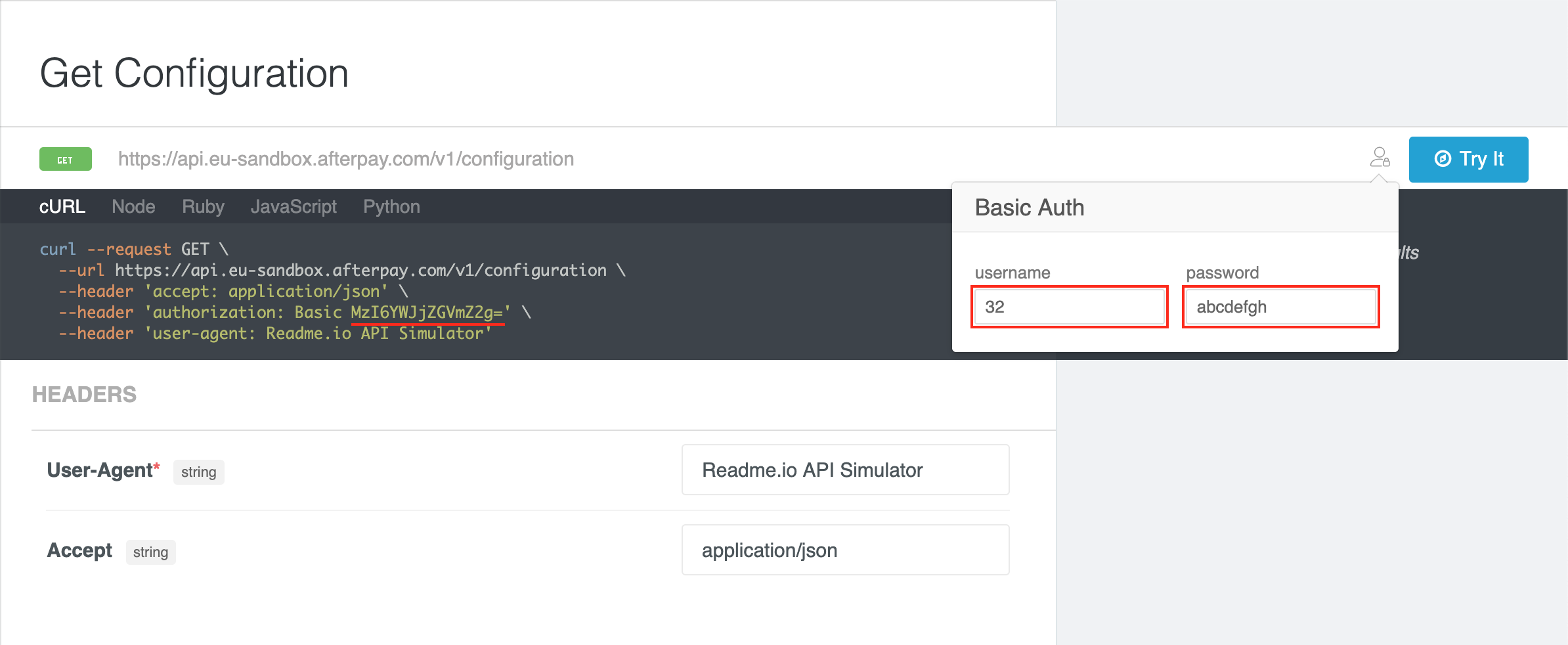Click the Basic Auth user lock icon

click(x=1380, y=158)
